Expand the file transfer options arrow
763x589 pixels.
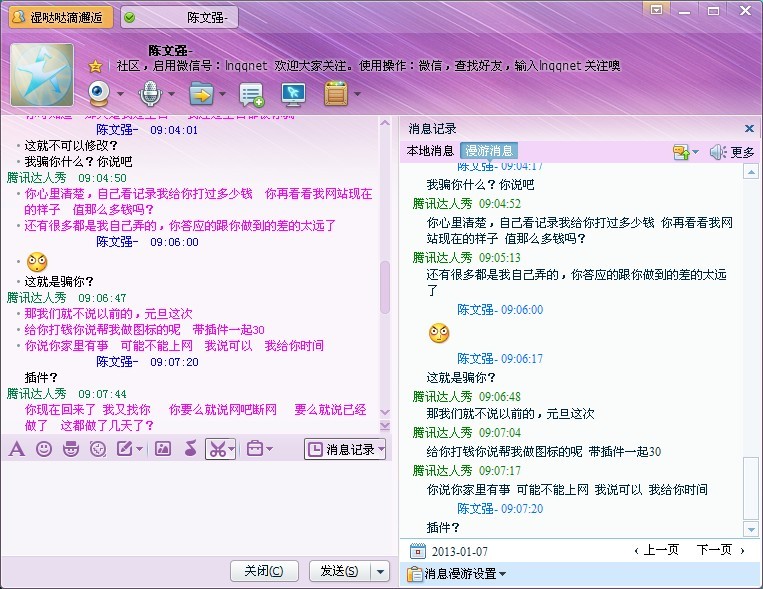[222, 93]
